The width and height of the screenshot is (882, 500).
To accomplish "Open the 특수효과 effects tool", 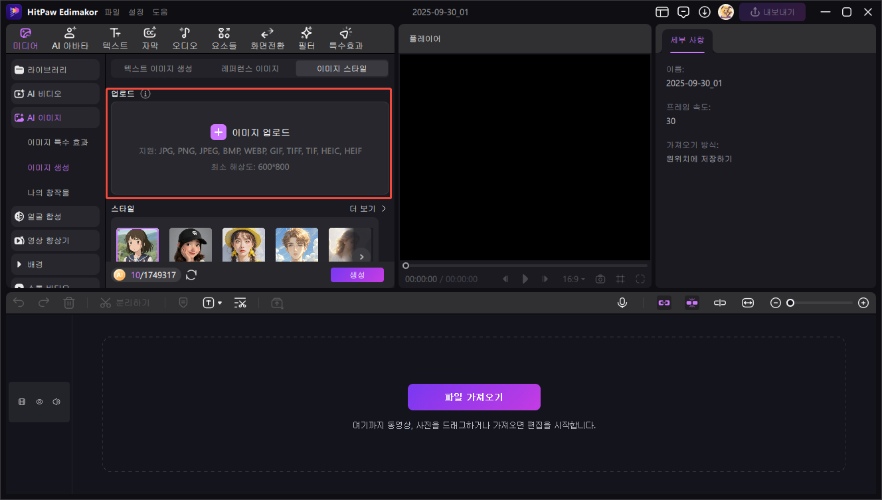I will [345, 38].
